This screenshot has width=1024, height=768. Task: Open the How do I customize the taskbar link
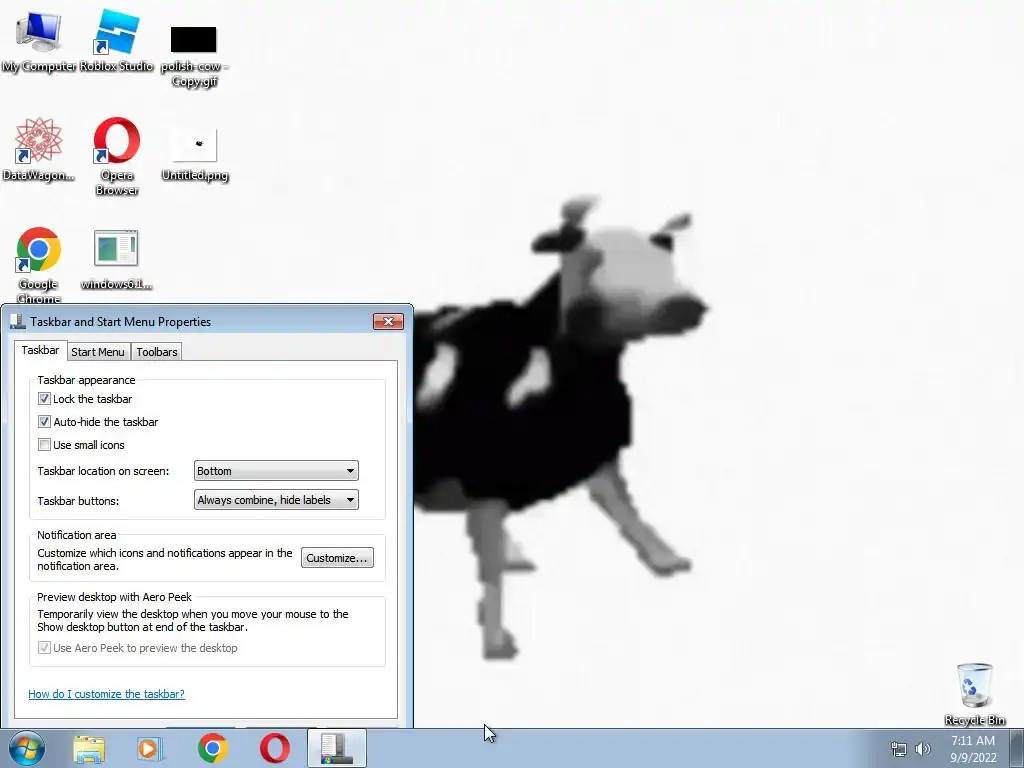pyautogui.click(x=106, y=694)
